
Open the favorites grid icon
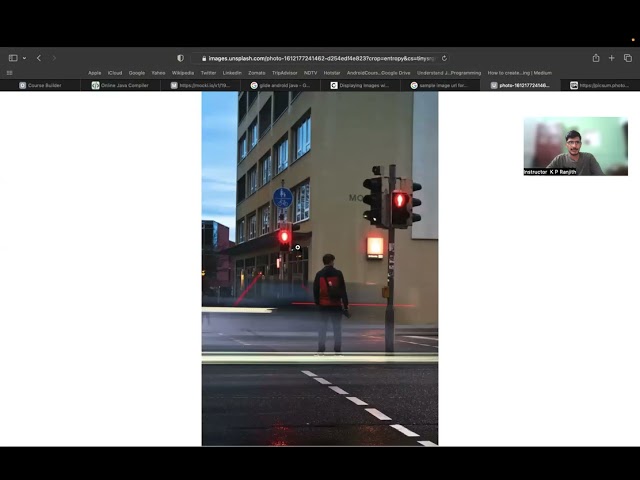9,73
